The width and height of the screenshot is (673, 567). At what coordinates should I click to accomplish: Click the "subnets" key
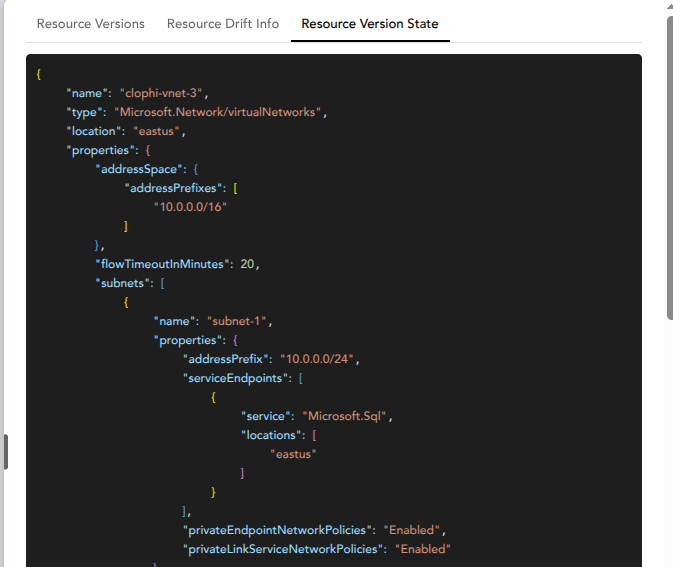click(x=122, y=283)
